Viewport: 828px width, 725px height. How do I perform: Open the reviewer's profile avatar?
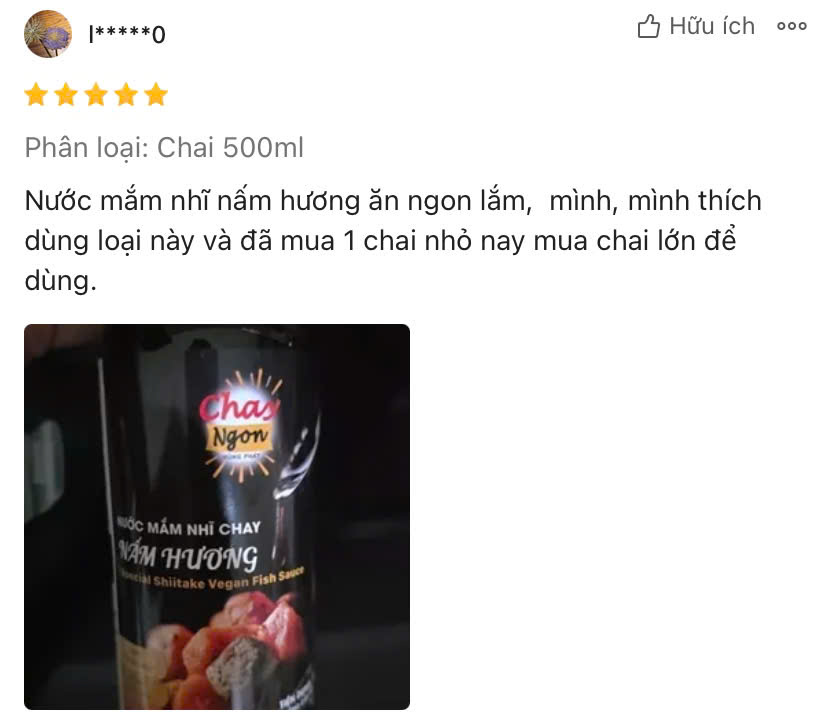click(48, 34)
